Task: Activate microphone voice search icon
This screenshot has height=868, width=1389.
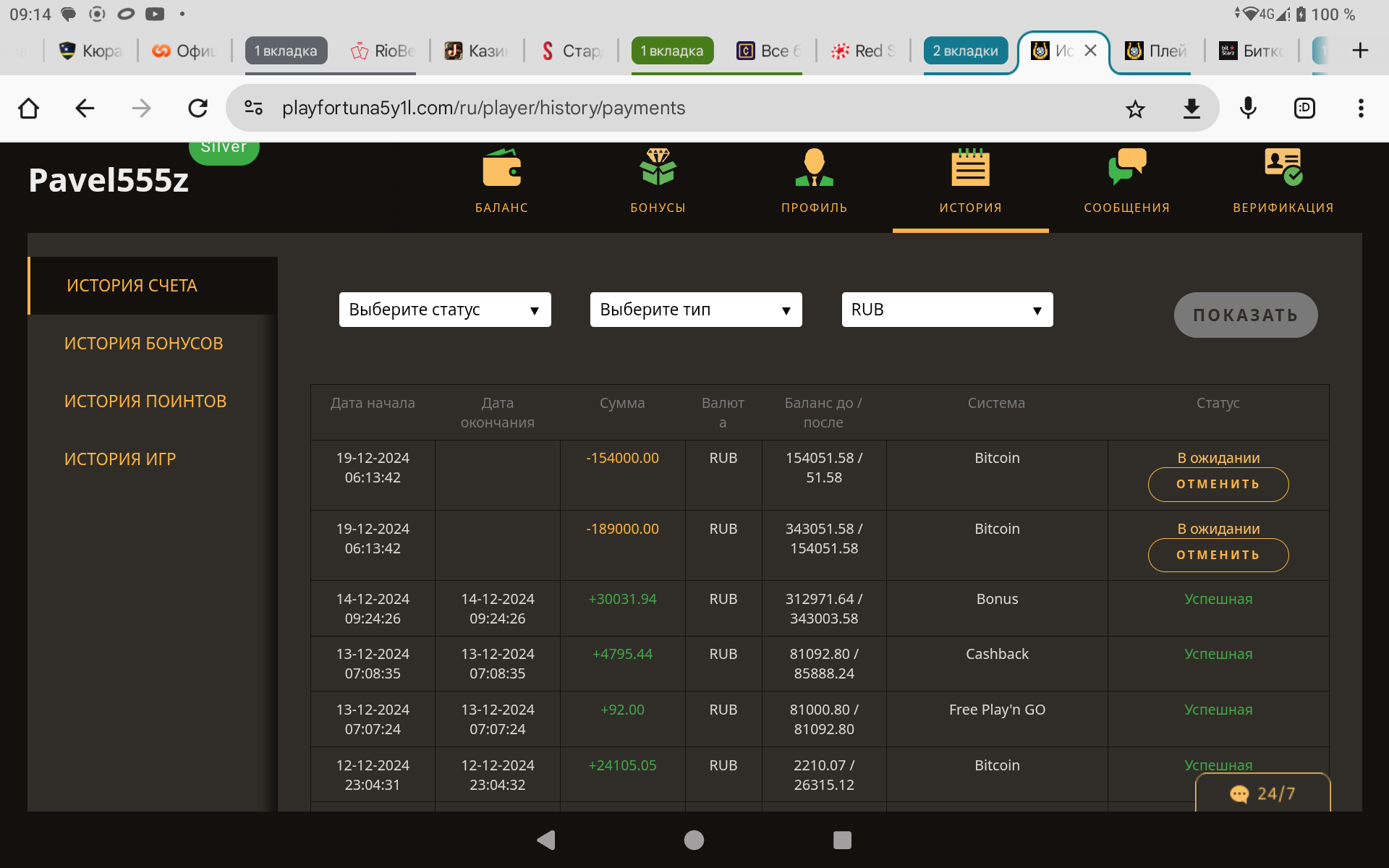Action: coord(1248,109)
